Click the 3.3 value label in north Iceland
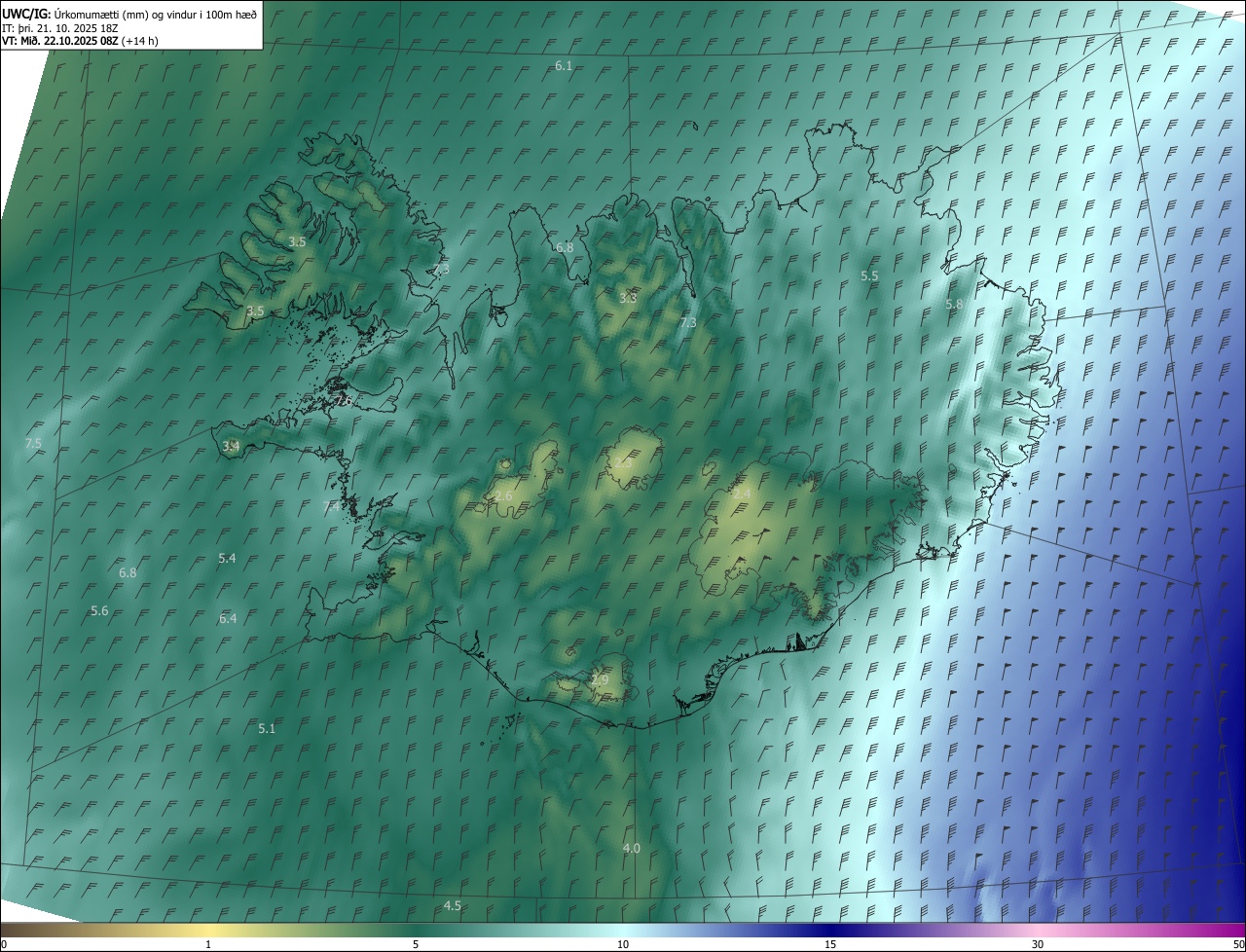This screenshot has height=952, width=1246. click(628, 297)
